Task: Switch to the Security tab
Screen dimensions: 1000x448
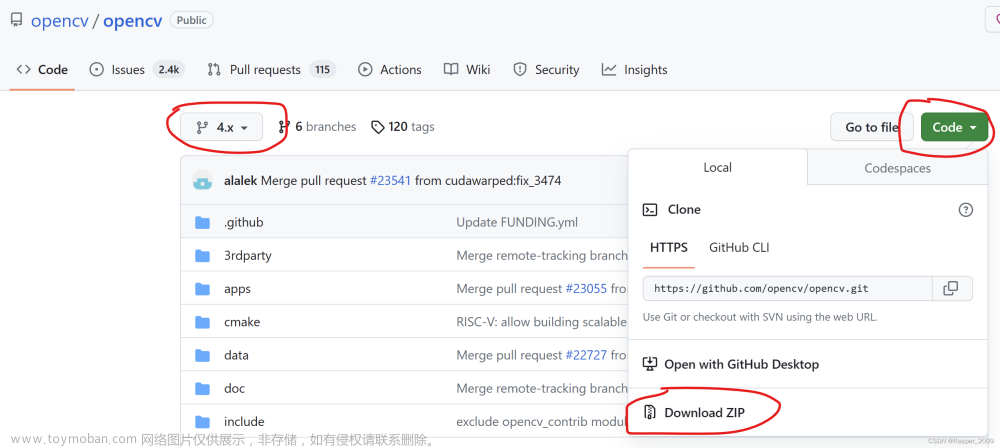Action: [546, 70]
